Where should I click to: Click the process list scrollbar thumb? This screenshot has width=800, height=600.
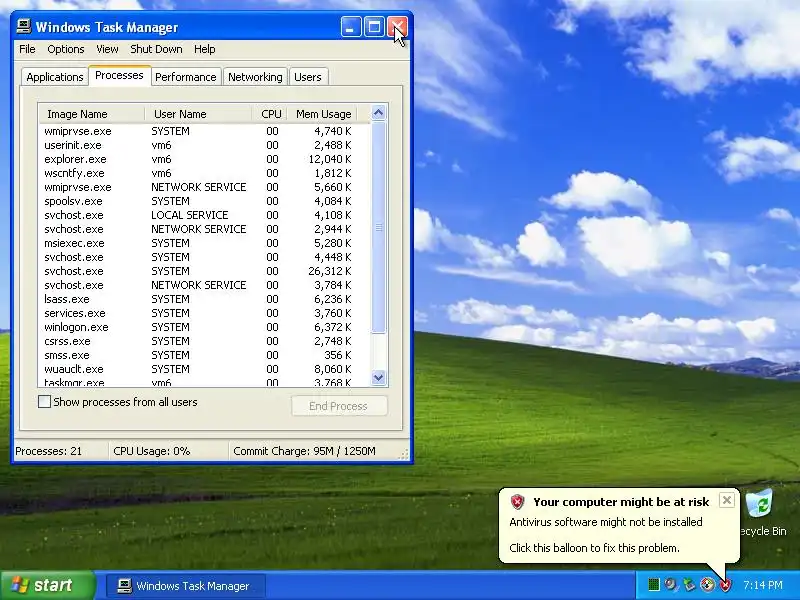379,228
